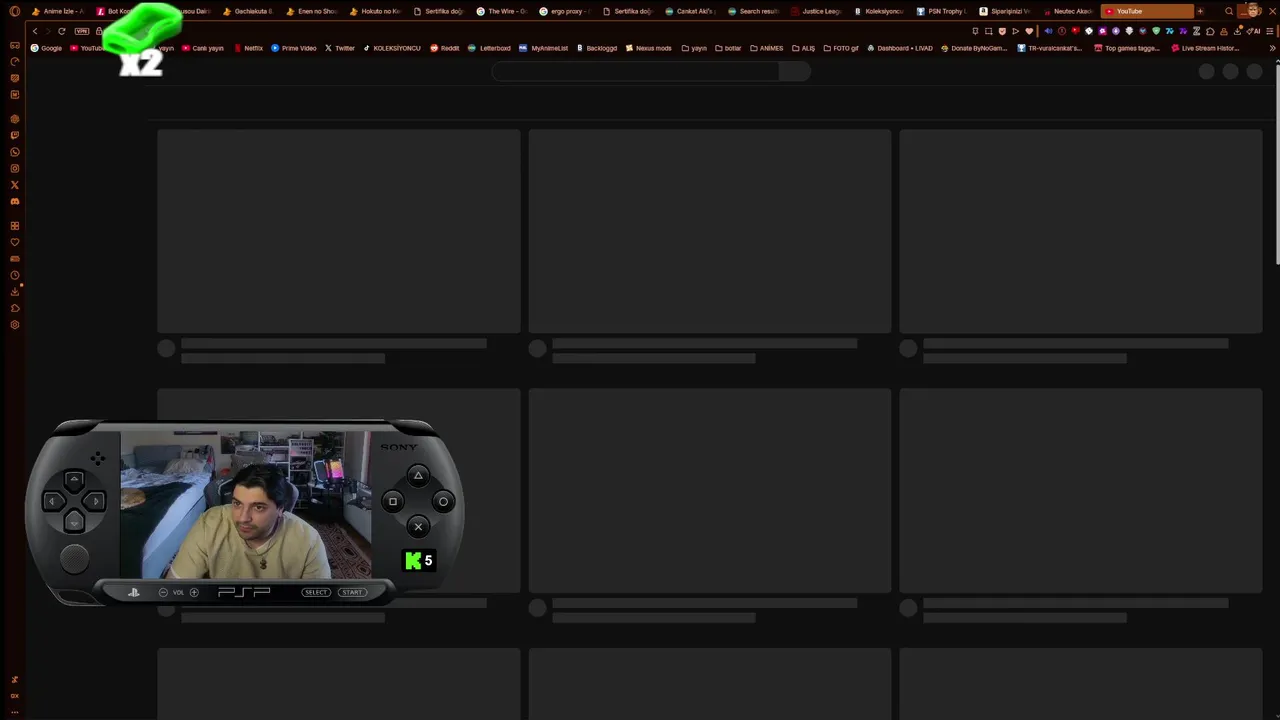Click the address bar play icon

click(x=1015, y=31)
